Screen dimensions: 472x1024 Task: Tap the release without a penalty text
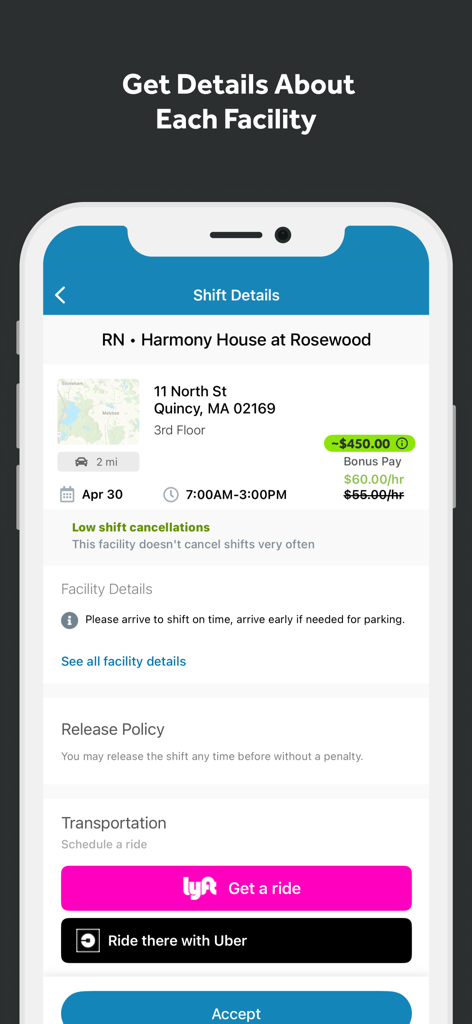coord(212,757)
